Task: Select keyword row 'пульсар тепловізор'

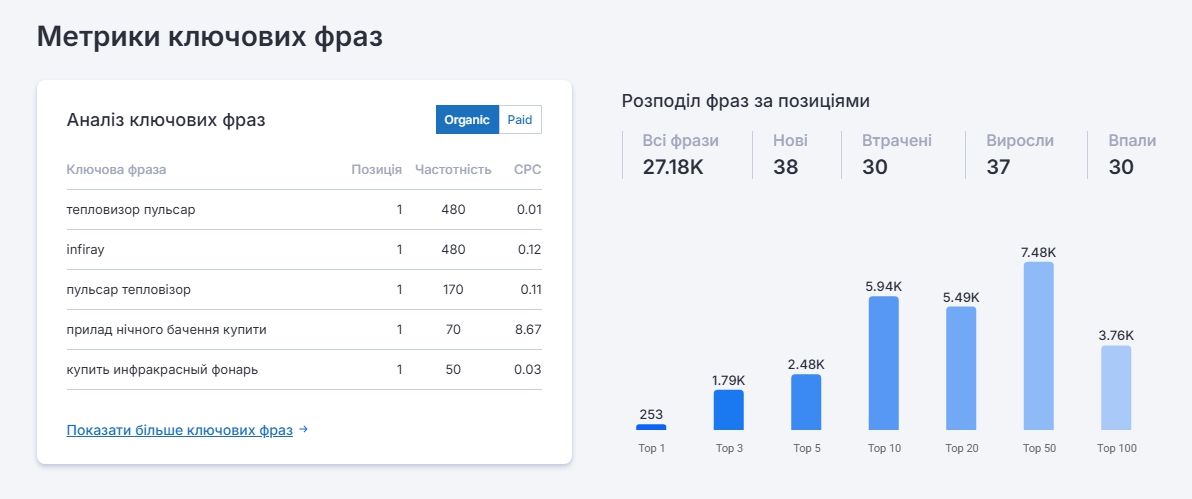Action: 128,290
